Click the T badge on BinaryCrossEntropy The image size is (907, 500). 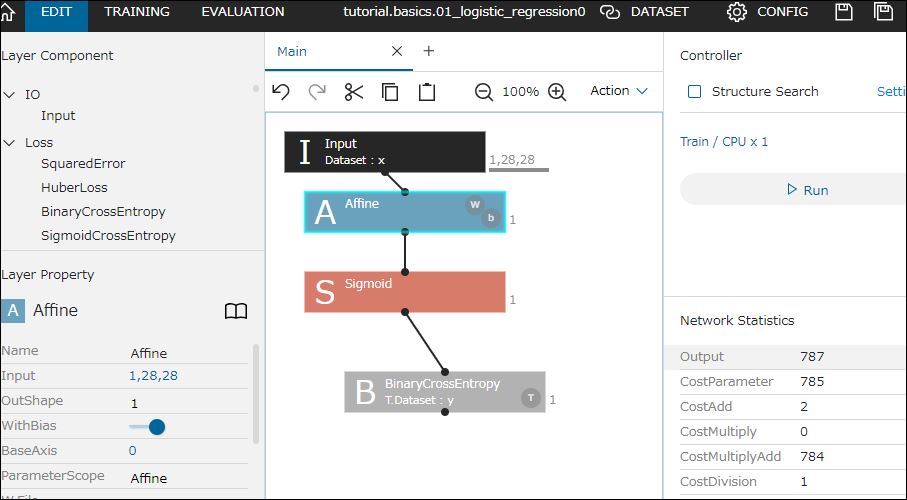[x=530, y=398]
